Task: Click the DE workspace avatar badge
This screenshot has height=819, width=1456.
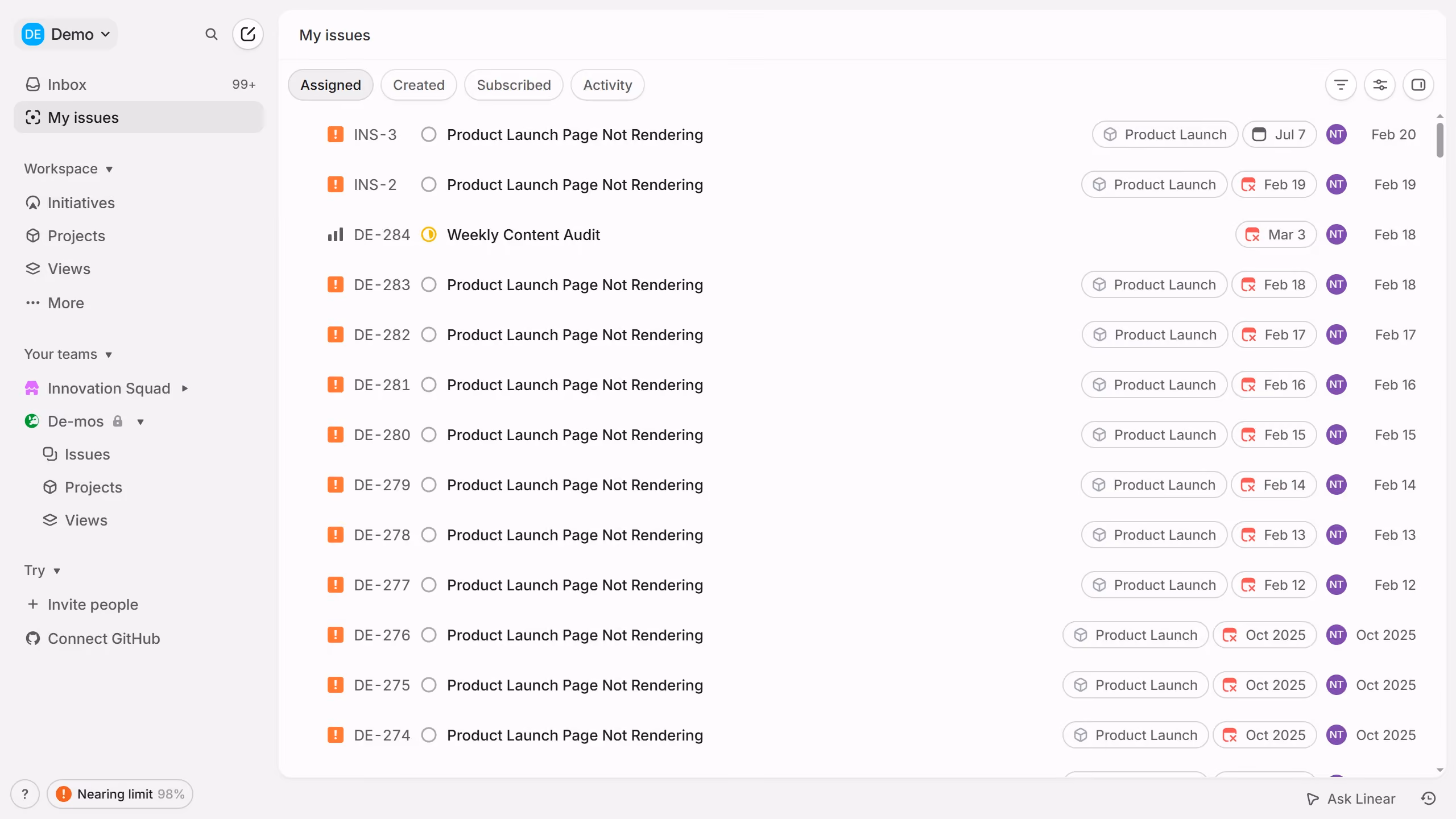Action: coord(33,35)
